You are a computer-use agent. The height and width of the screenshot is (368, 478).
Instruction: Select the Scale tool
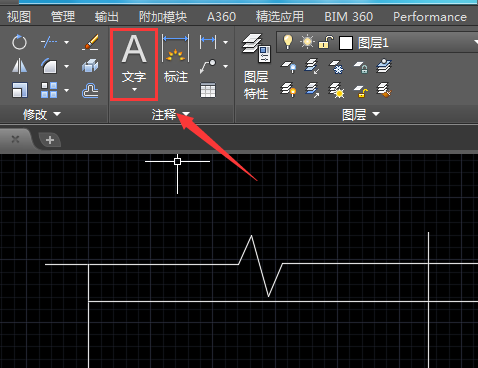point(19,90)
